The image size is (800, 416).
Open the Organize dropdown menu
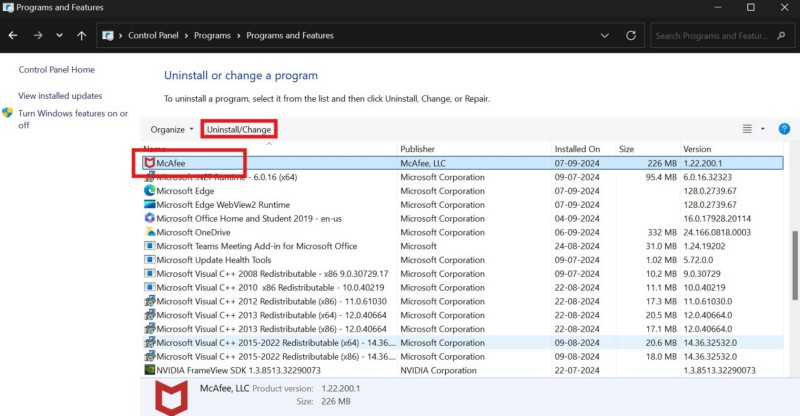click(171, 129)
